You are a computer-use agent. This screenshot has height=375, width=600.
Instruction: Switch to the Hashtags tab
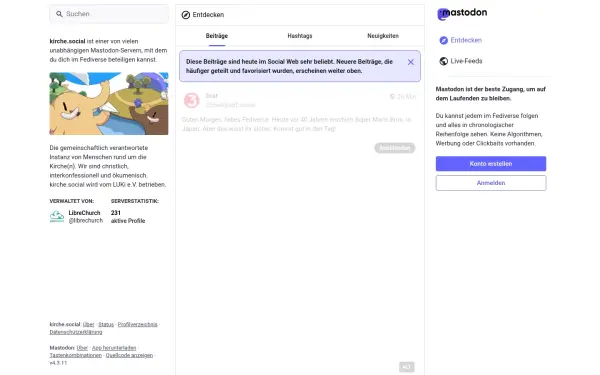pos(300,36)
